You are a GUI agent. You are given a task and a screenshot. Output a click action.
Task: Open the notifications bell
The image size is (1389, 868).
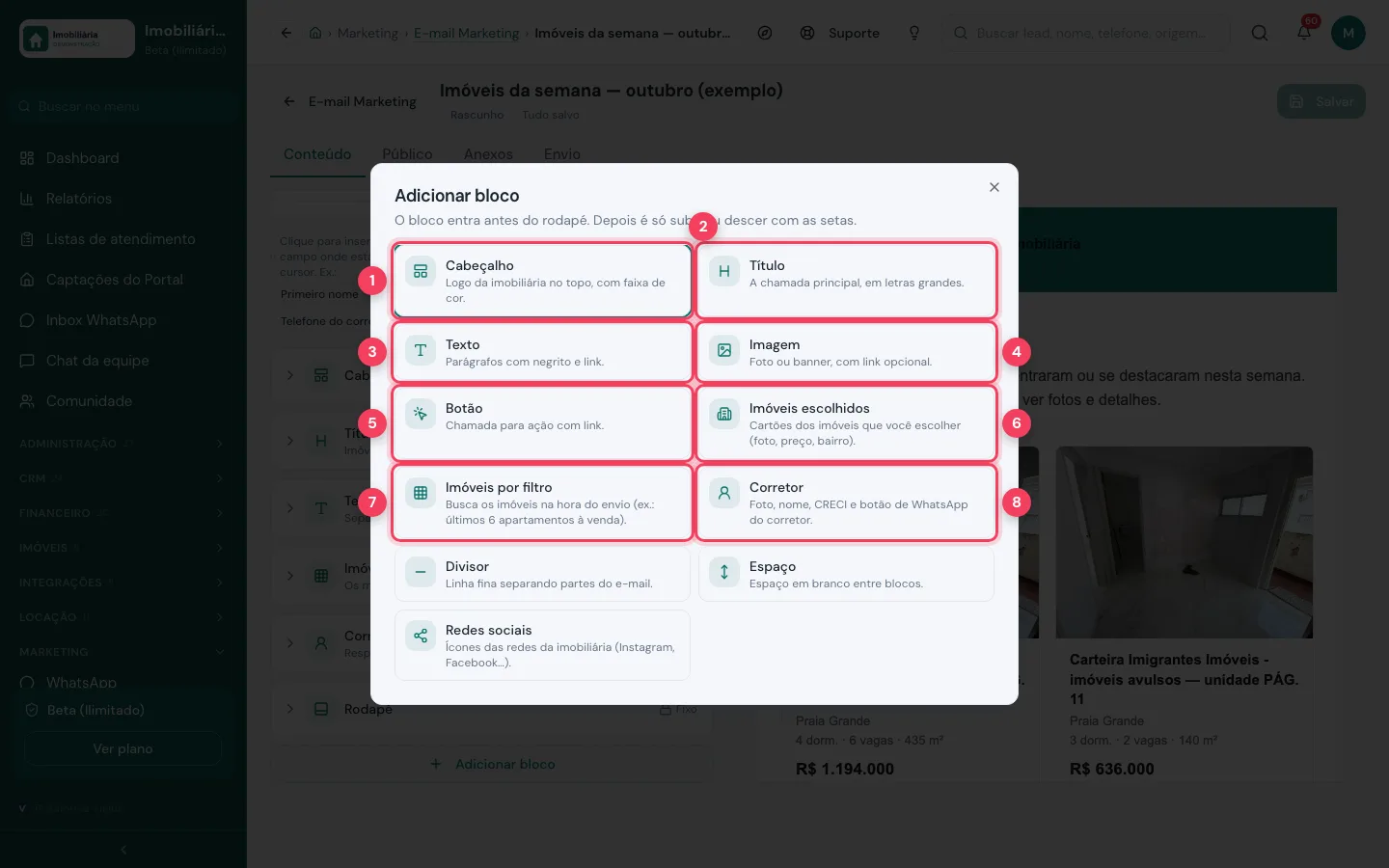[1304, 33]
